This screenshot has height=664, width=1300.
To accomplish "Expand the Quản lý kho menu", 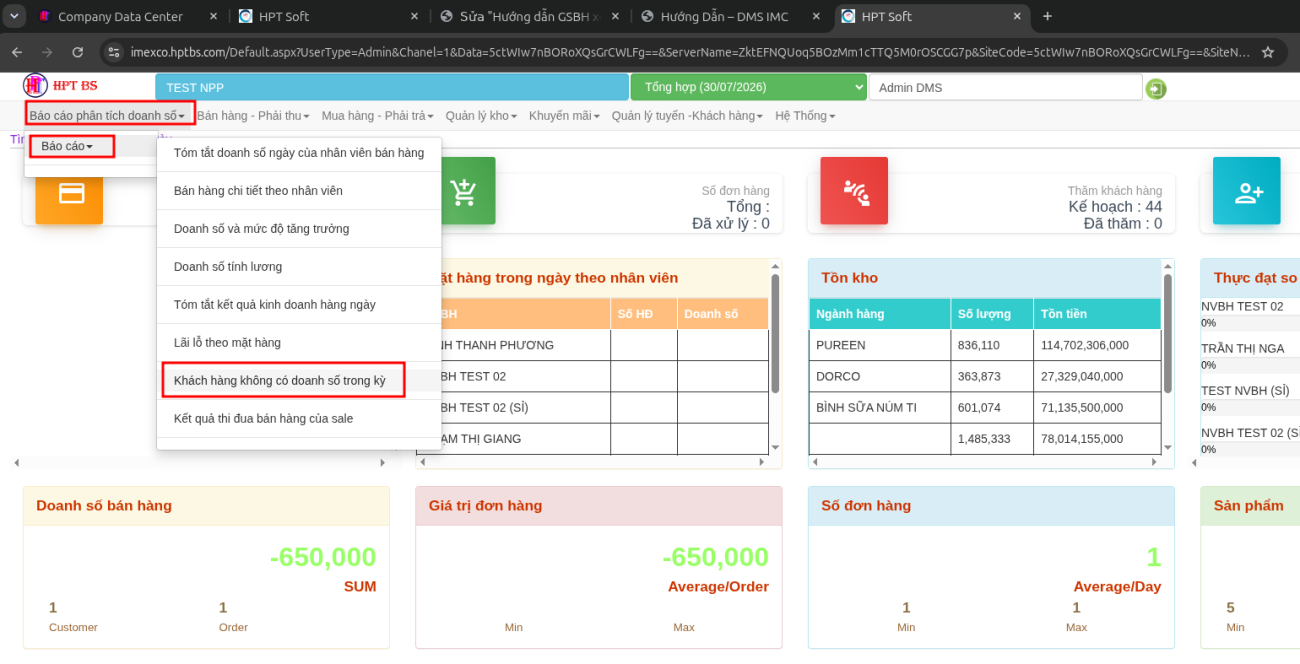I will pos(481,116).
